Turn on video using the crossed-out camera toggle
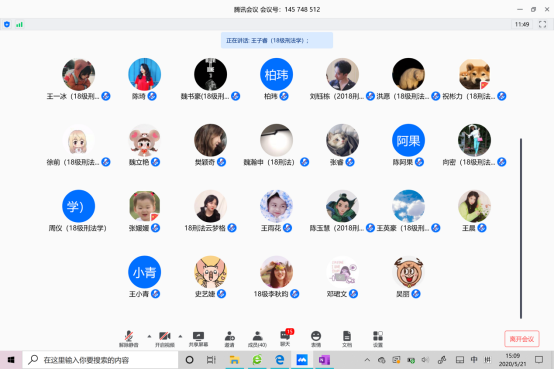 [165, 339]
